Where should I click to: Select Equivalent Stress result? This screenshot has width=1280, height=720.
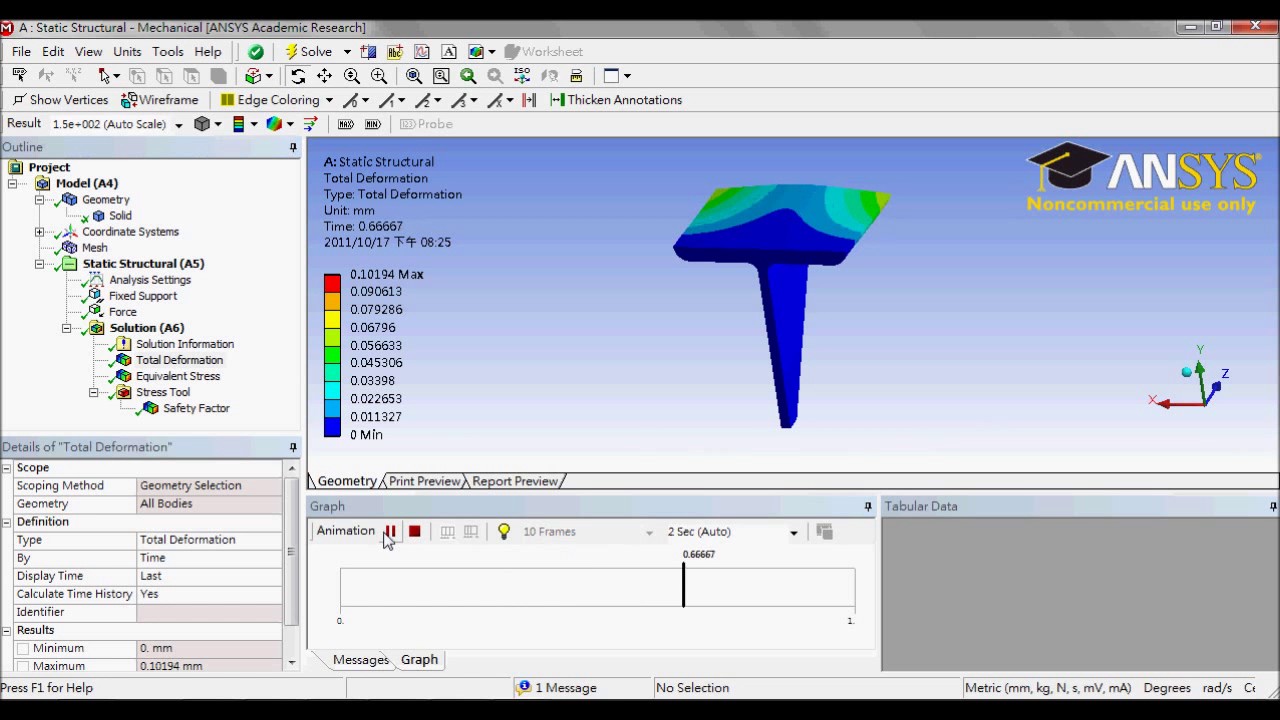[x=178, y=376]
